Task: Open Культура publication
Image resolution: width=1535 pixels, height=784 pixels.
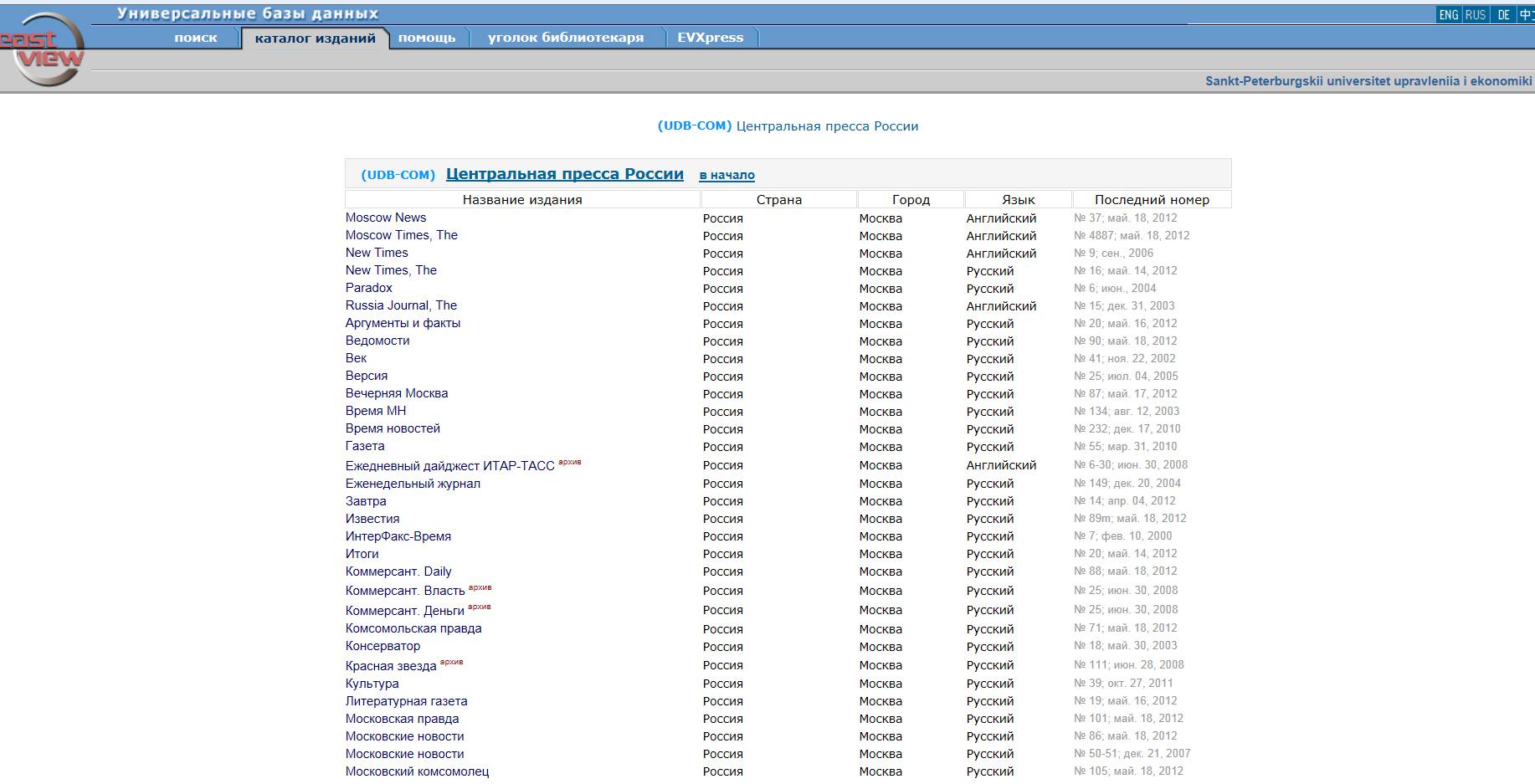Action: (x=372, y=684)
